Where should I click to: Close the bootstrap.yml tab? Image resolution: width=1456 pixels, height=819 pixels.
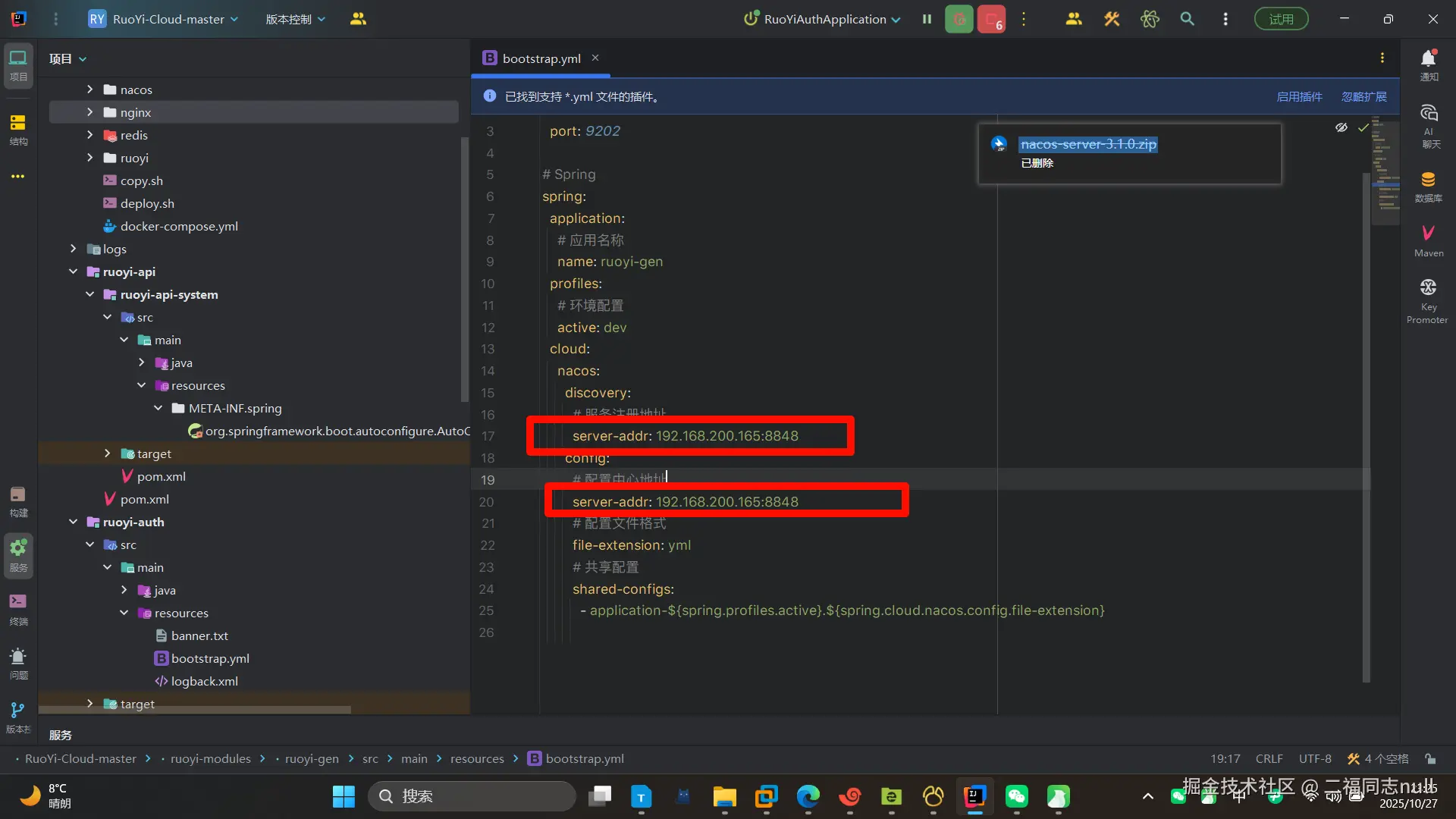[x=595, y=58]
